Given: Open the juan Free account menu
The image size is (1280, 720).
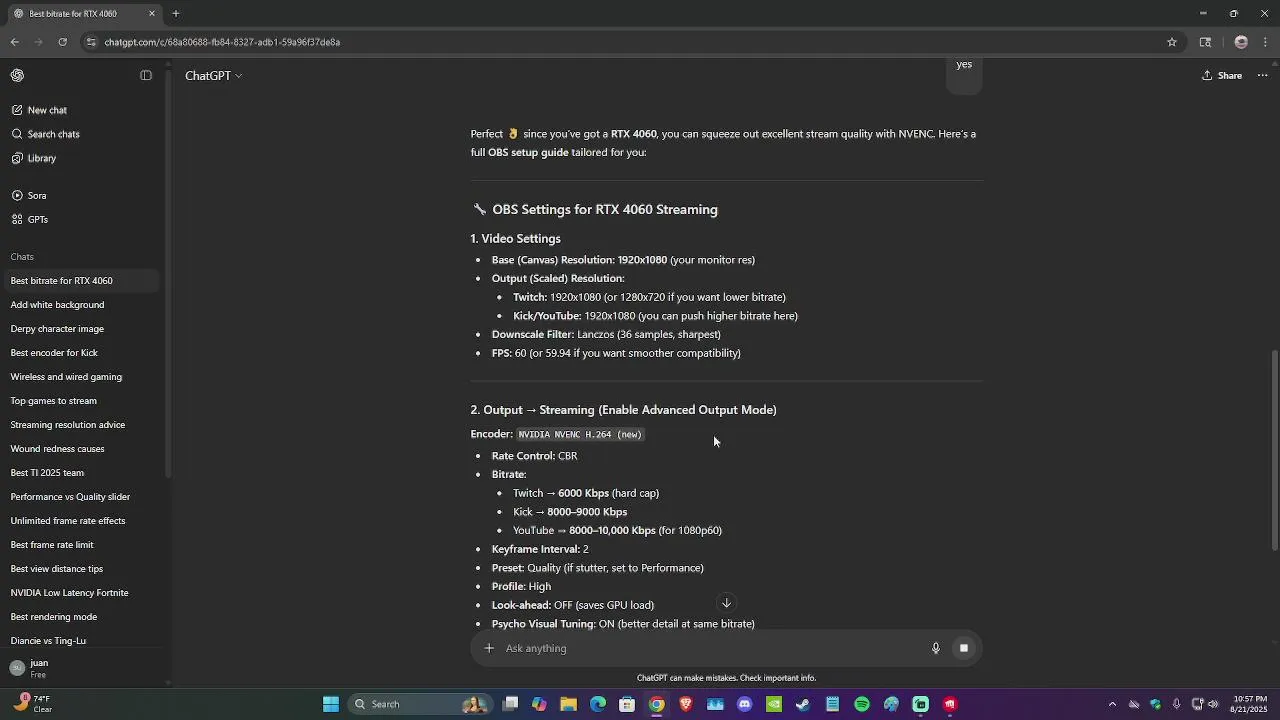Looking at the screenshot, I should coord(80,668).
